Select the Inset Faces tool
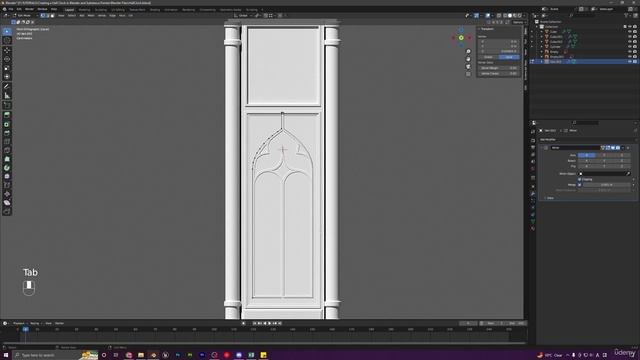640x360 pixels. pos(7,124)
